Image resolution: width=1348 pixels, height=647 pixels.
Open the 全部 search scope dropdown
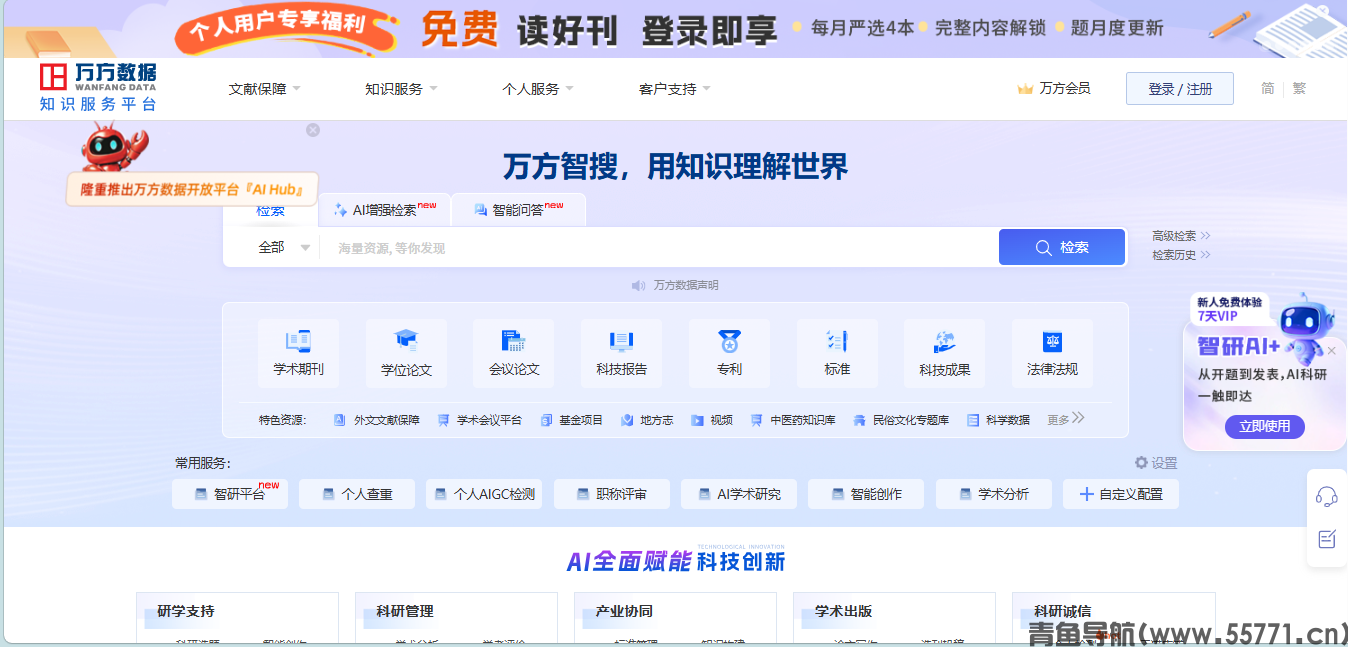pos(284,247)
